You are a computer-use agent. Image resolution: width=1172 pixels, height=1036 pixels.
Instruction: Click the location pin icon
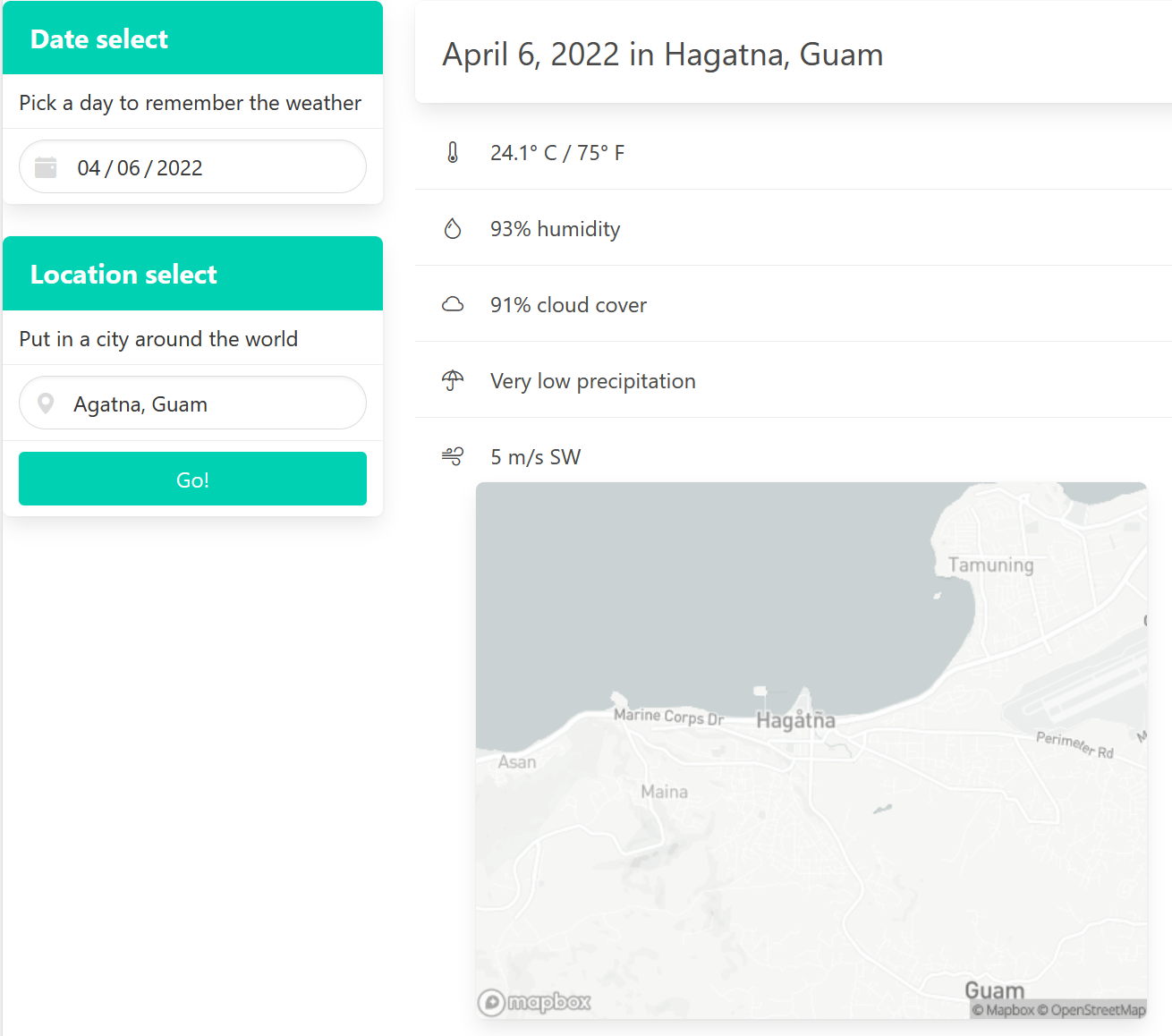(46, 404)
